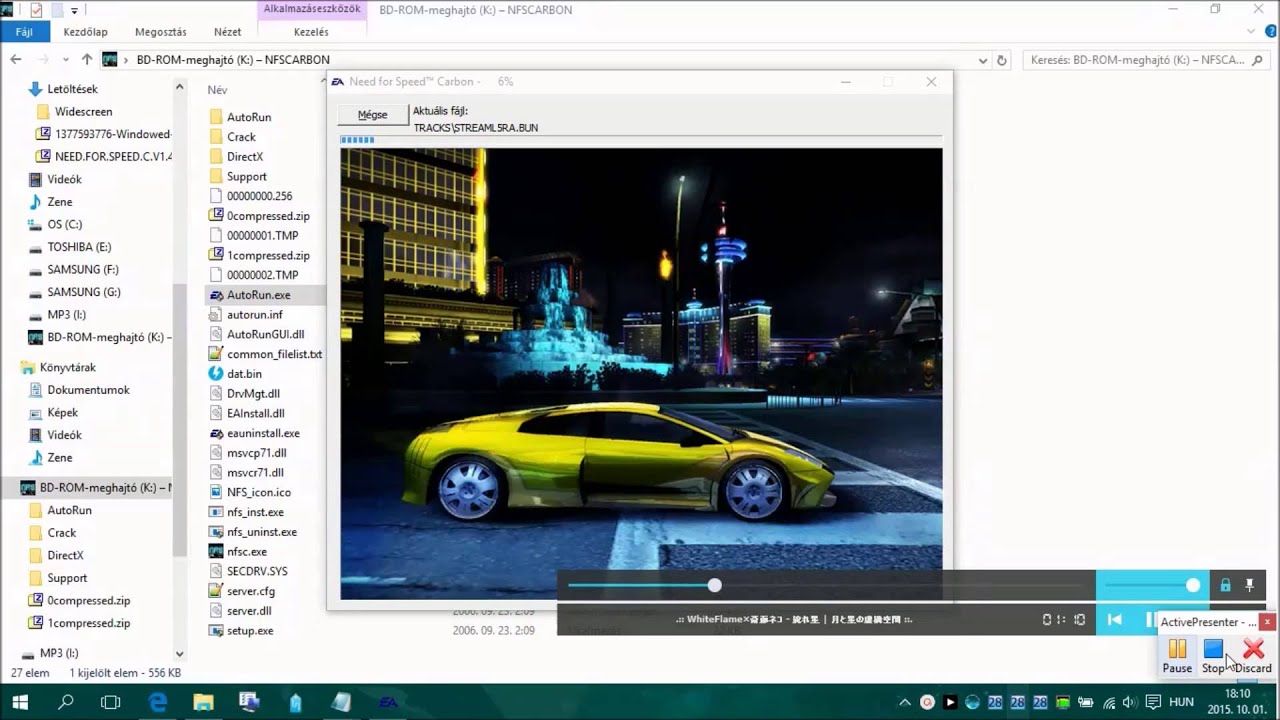Image resolution: width=1280 pixels, height=720 pixels.
Task: Switch to the Kezdőlap ribbon tab
Action: (x=85, y=32)
